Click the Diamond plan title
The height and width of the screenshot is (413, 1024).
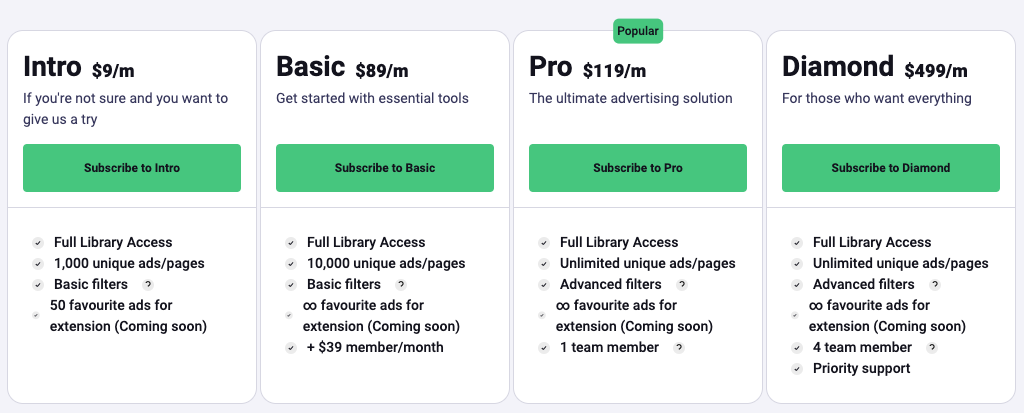click(838, 67)
